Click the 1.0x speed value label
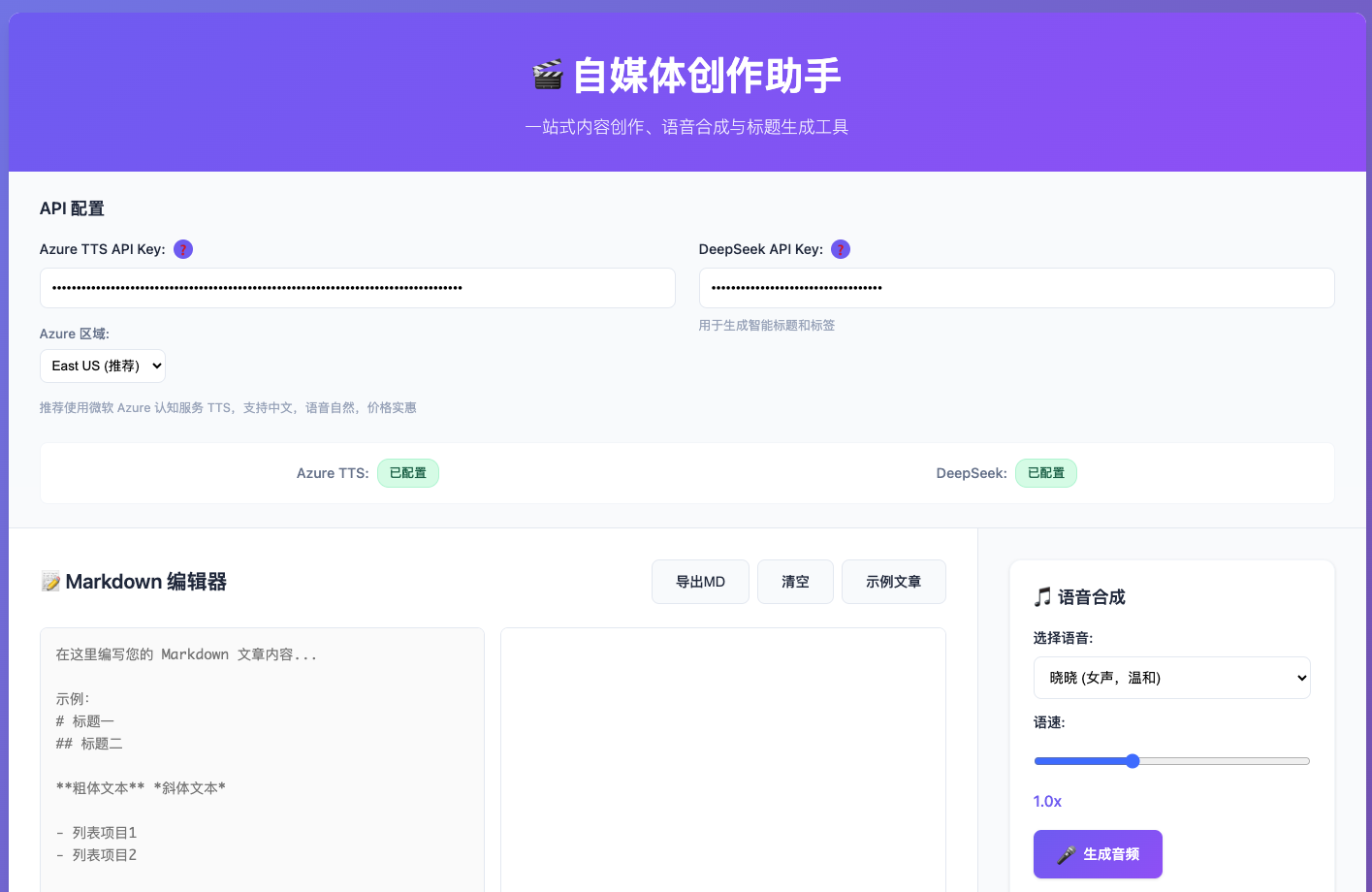The image size is (1372, 892). 1047,801
